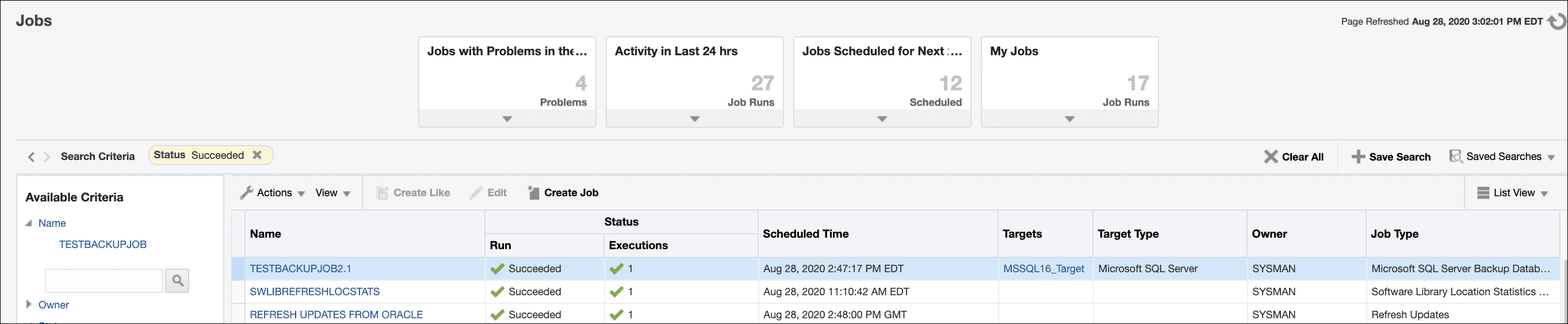Click the name criteria search input field
This screenshot has width=1568, height=324.
click(x=104, y=280)
